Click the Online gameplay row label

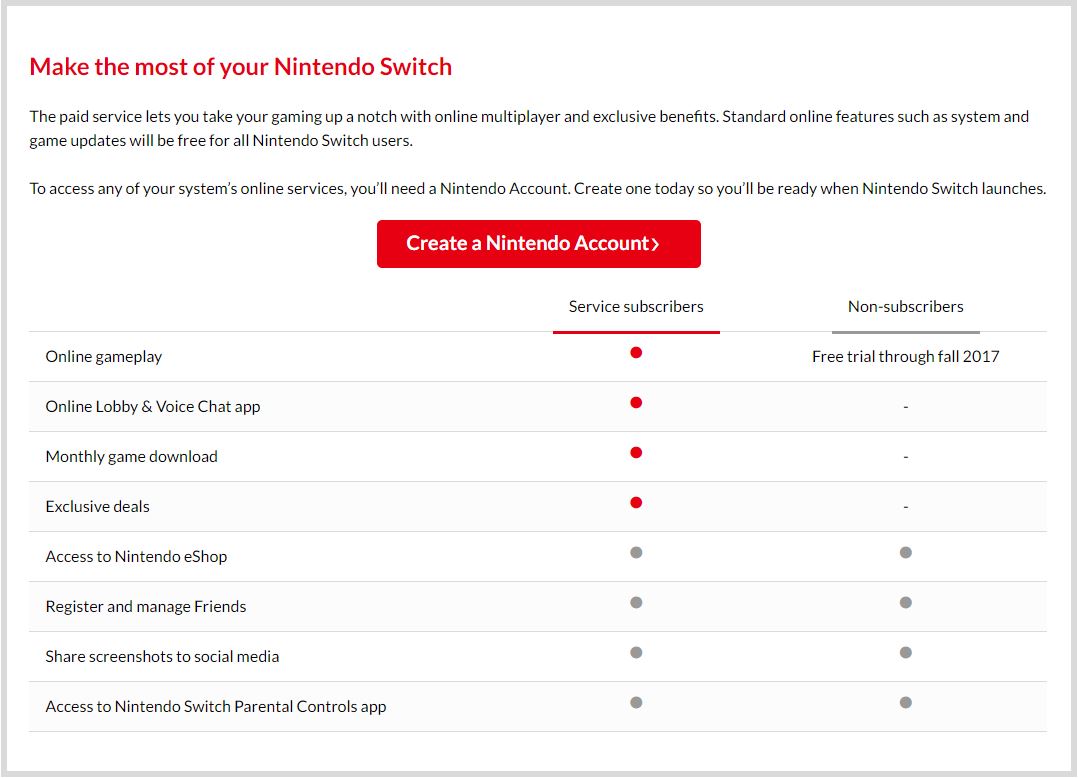point(104,357)
